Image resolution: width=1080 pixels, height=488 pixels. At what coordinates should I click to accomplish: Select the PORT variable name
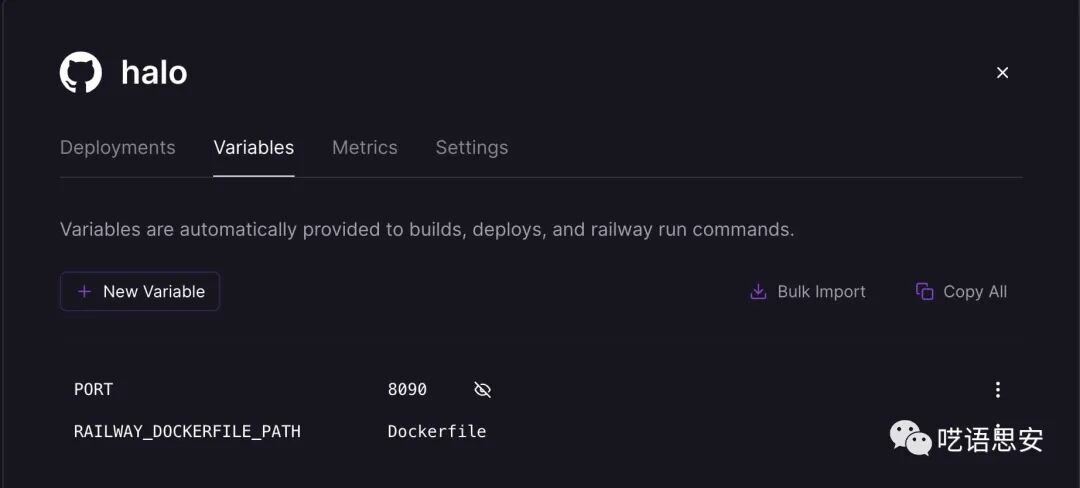[x=94, y=390]
